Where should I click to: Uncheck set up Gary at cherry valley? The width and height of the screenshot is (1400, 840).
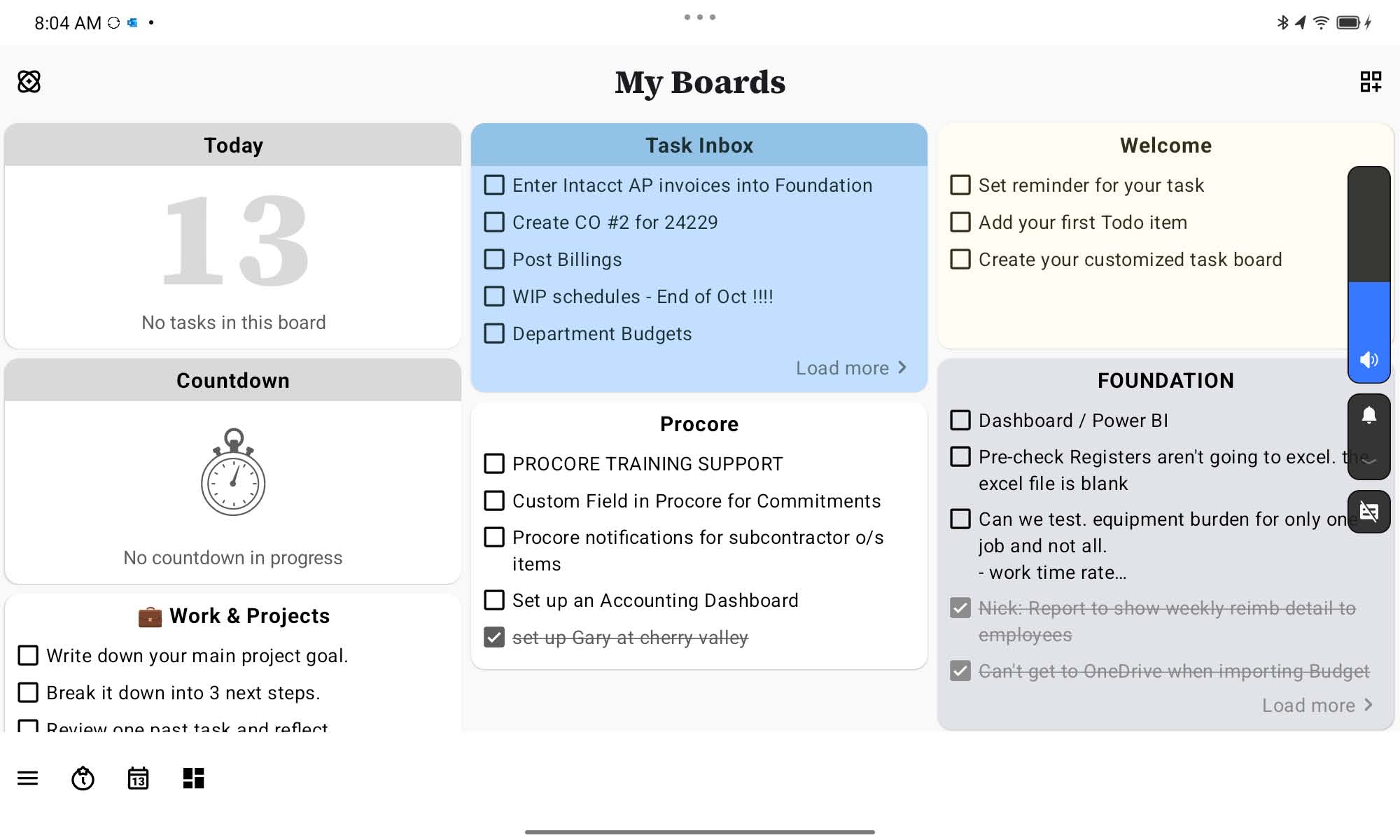pos(494,637)
